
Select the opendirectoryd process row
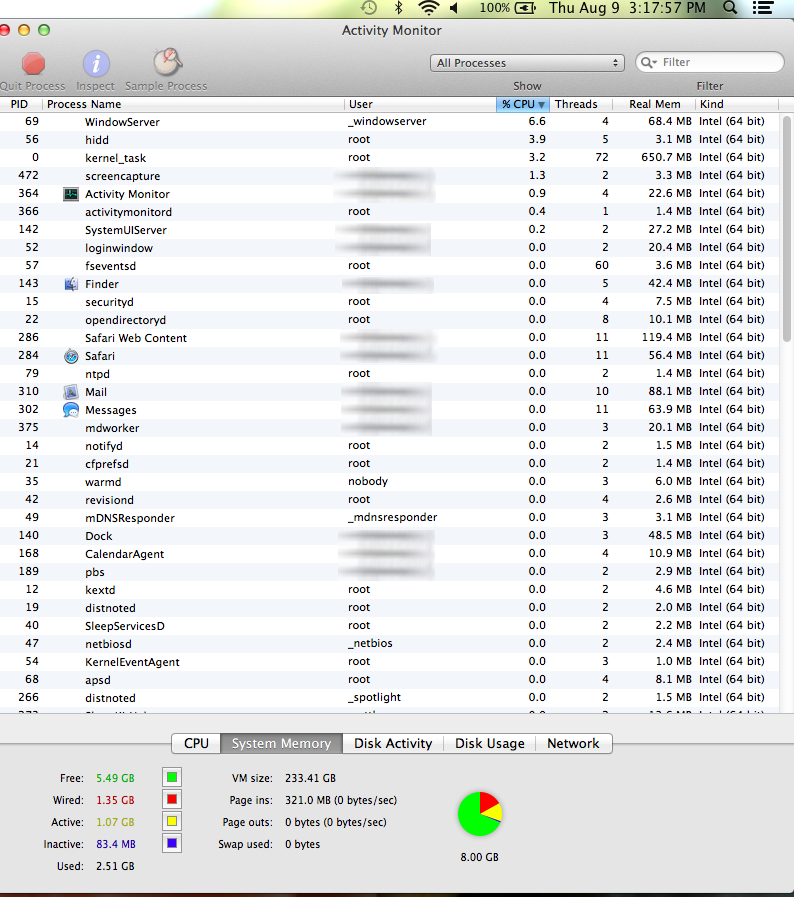(x=389, y=320)
